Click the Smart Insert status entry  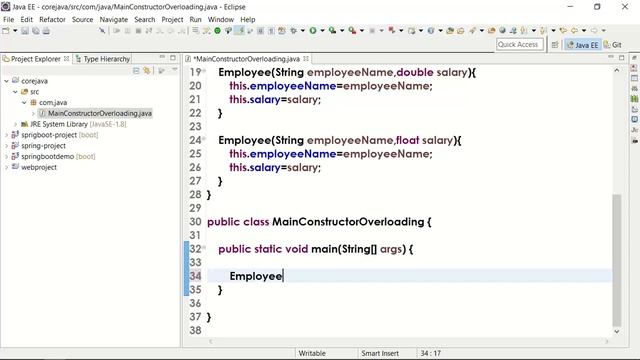pos(380,353)
